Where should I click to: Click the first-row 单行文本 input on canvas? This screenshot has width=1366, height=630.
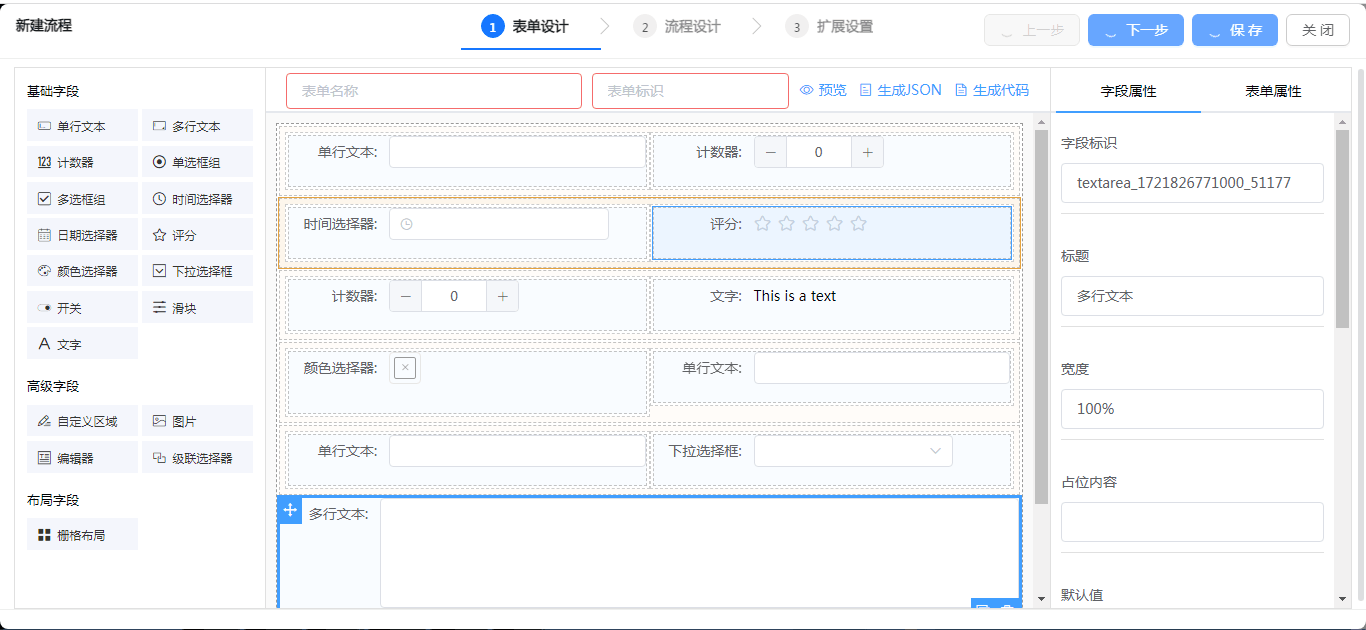point(517,152)
